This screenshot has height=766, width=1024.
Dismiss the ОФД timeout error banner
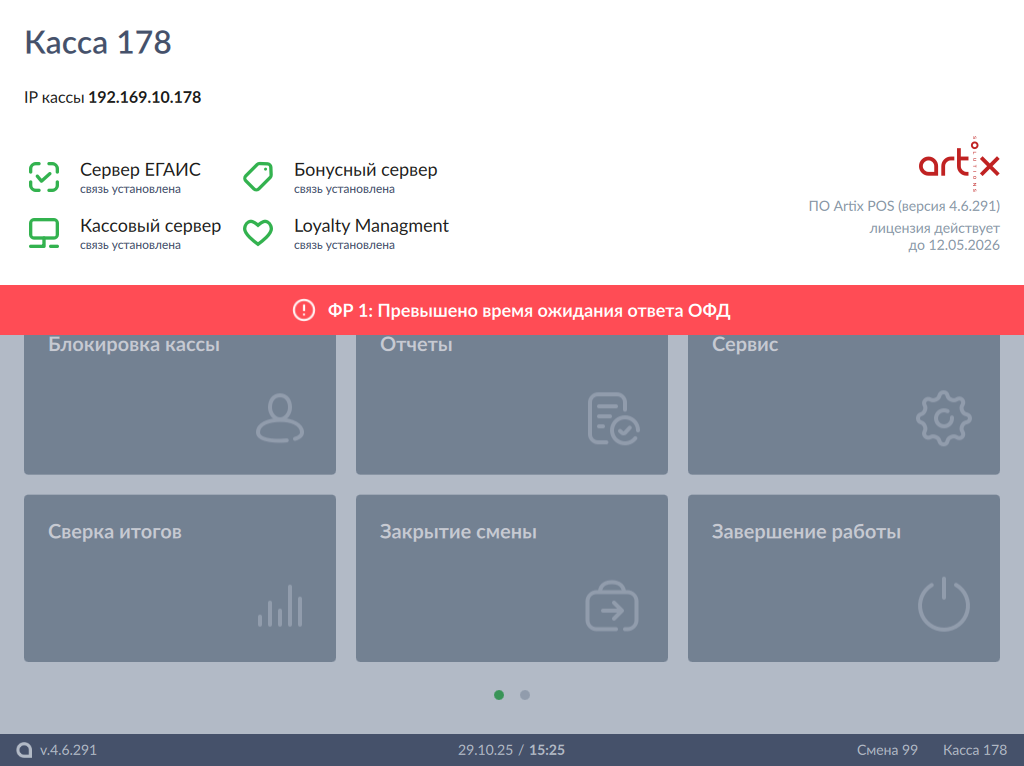click(512, 311)
